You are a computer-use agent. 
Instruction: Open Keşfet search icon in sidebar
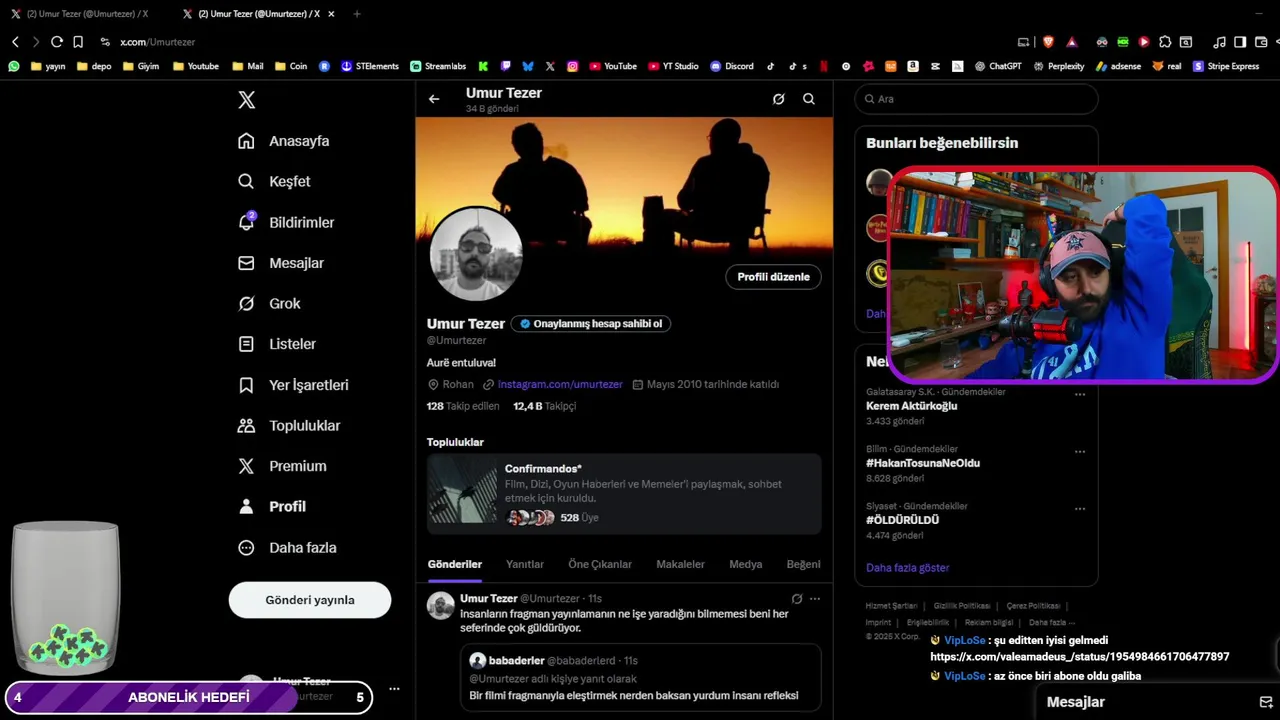[246, 181]
